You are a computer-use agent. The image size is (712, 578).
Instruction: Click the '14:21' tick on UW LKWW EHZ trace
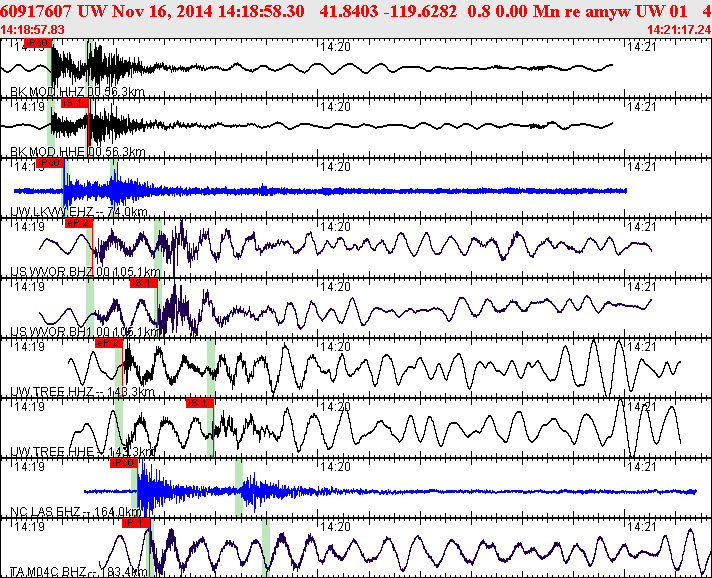[642, 167]
